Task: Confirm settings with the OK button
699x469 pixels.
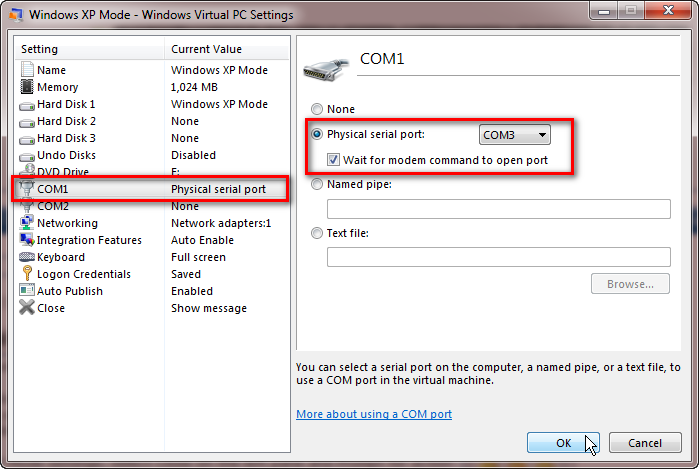Action: 563,443
